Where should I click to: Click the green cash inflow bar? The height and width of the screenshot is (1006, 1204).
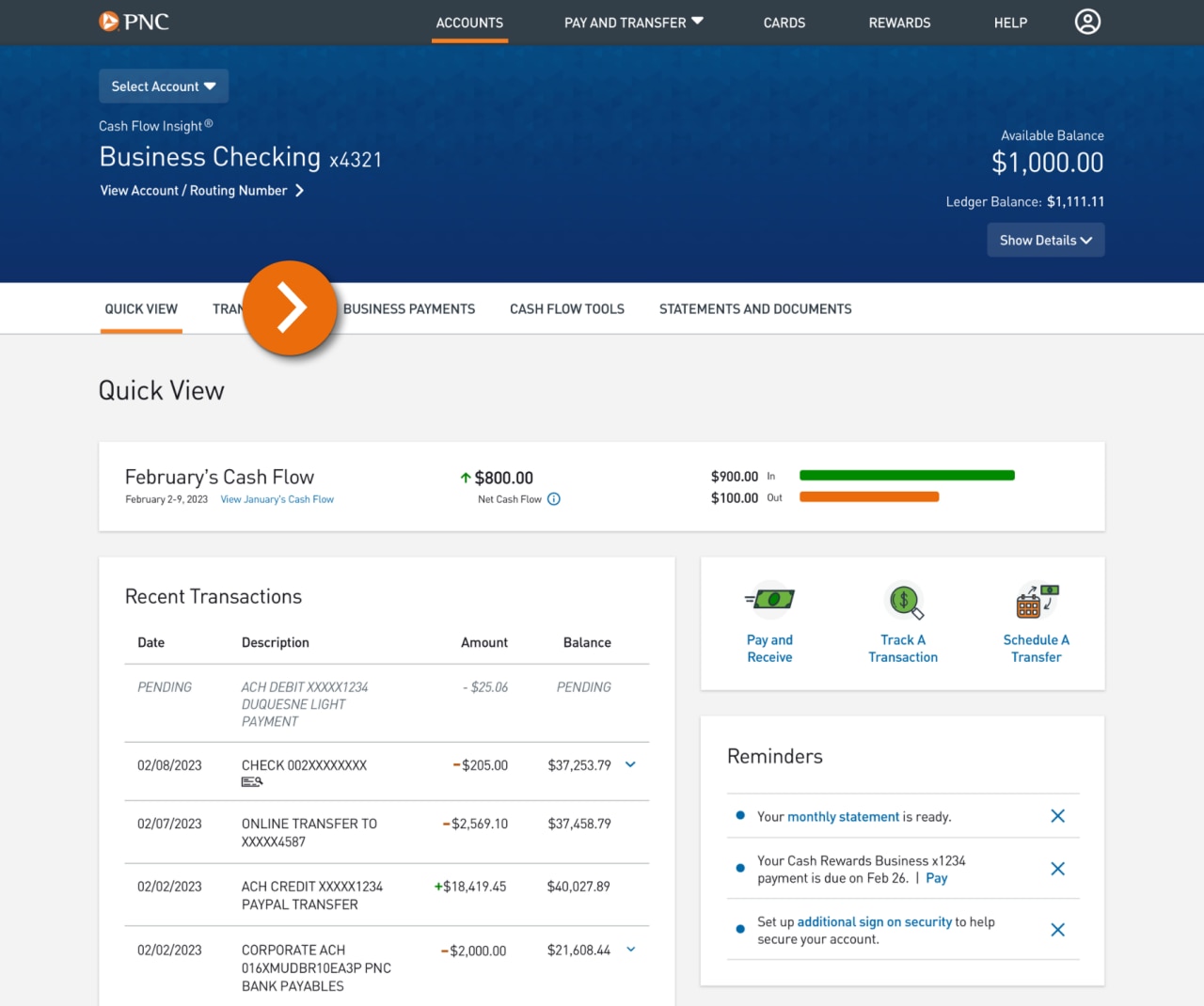(906, 476)
